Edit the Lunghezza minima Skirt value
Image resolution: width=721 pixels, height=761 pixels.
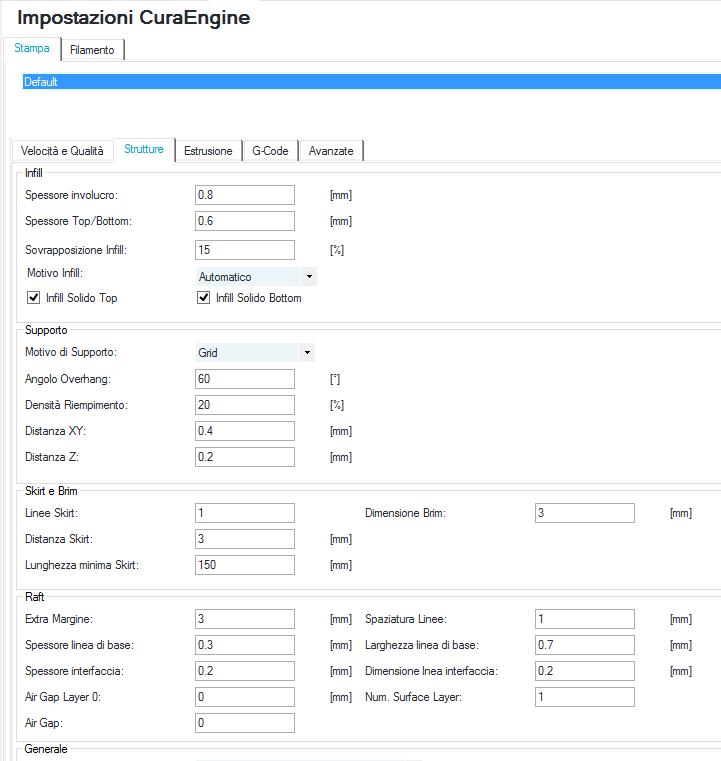(245, 565)
